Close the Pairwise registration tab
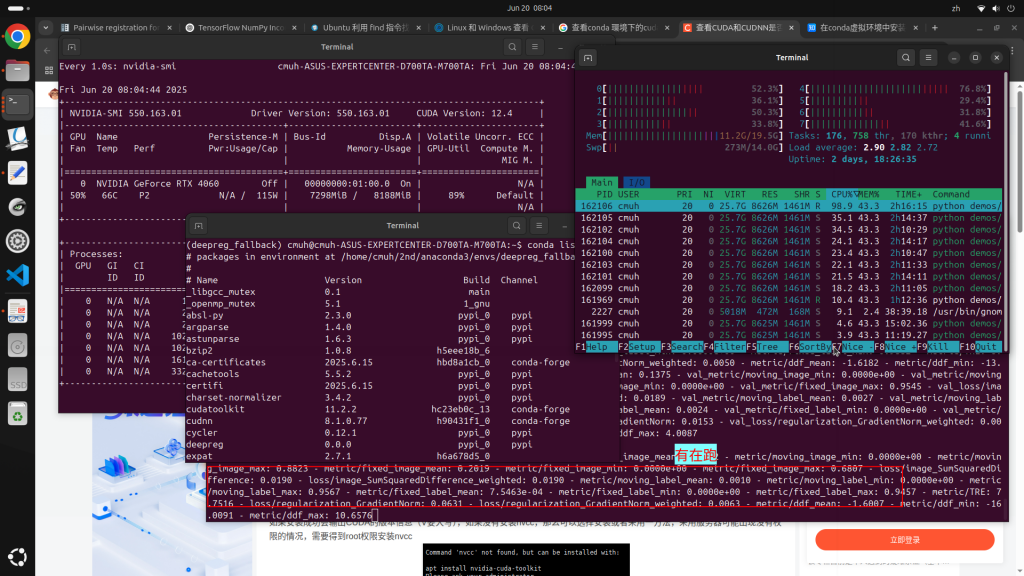 tap(170, 27)
